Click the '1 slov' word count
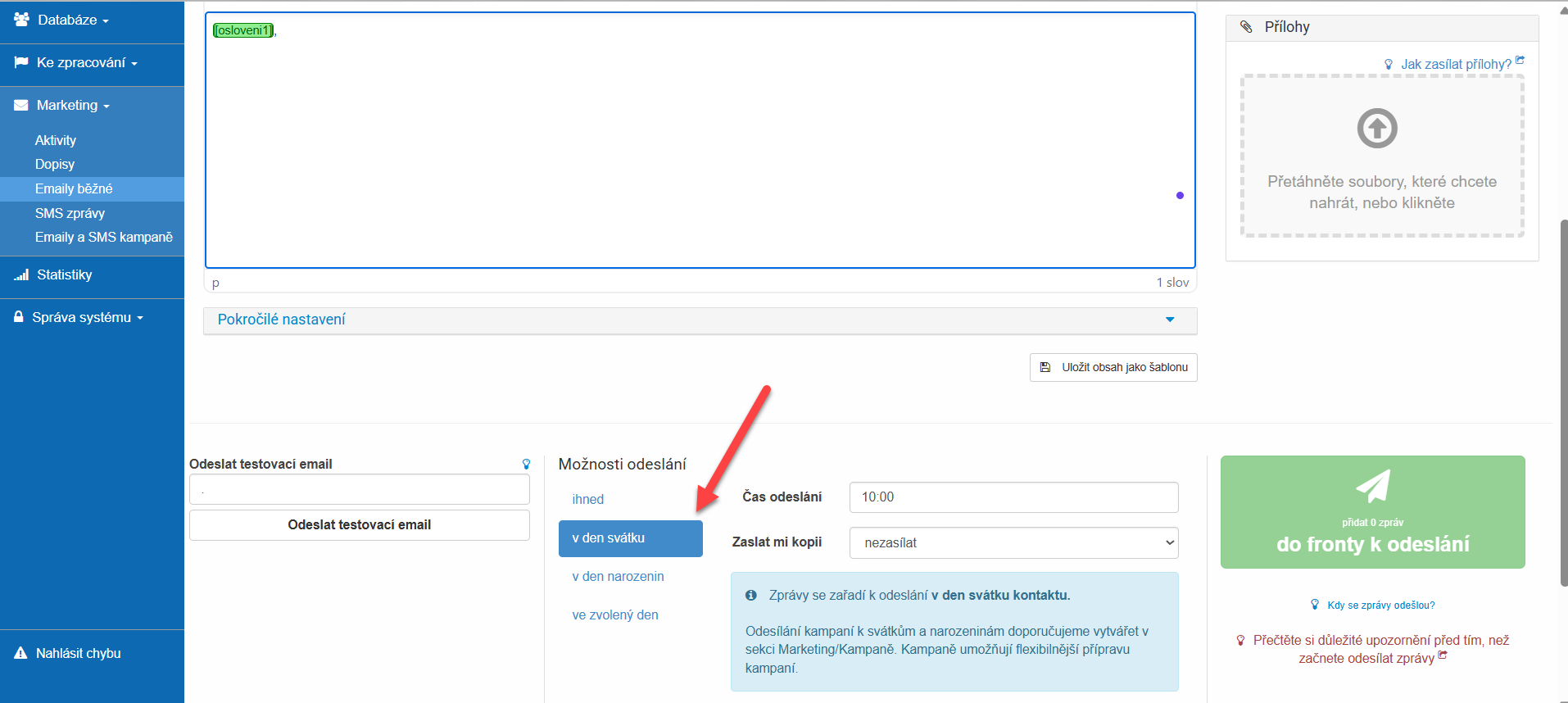Screen dimensions: 1568x703 1172,283
